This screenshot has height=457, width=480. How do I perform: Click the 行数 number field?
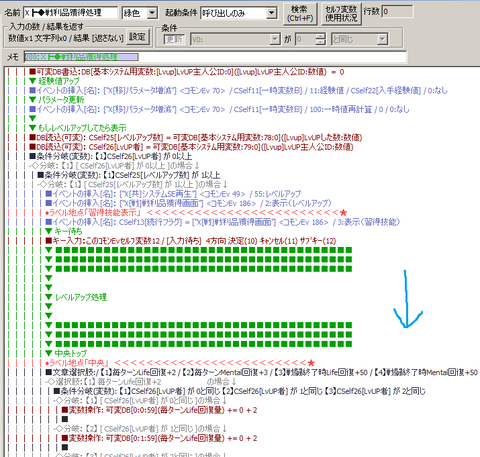(397, 12)
